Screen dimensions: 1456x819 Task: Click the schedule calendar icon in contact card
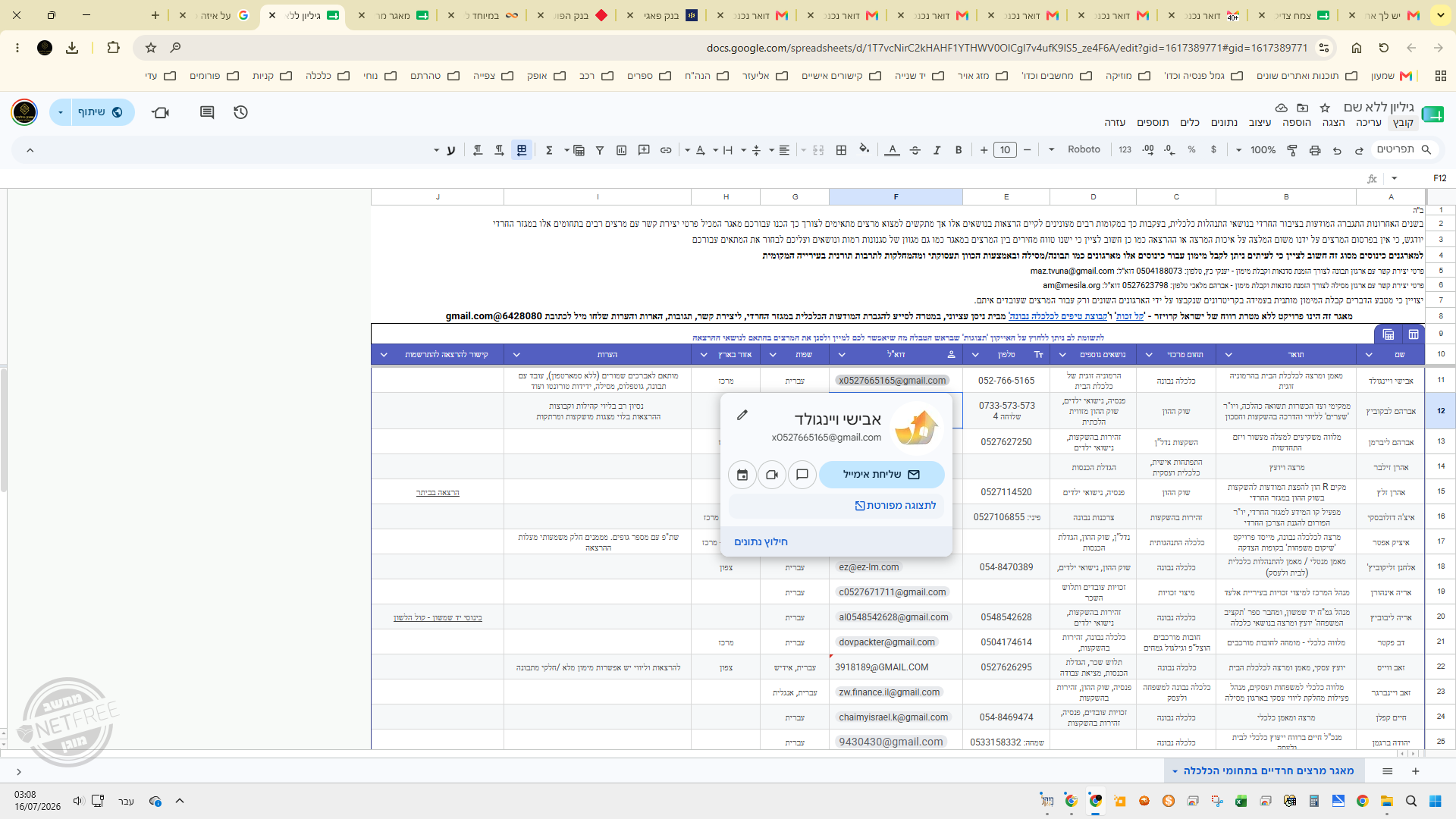pyautogui.click(x=742, y=475)
